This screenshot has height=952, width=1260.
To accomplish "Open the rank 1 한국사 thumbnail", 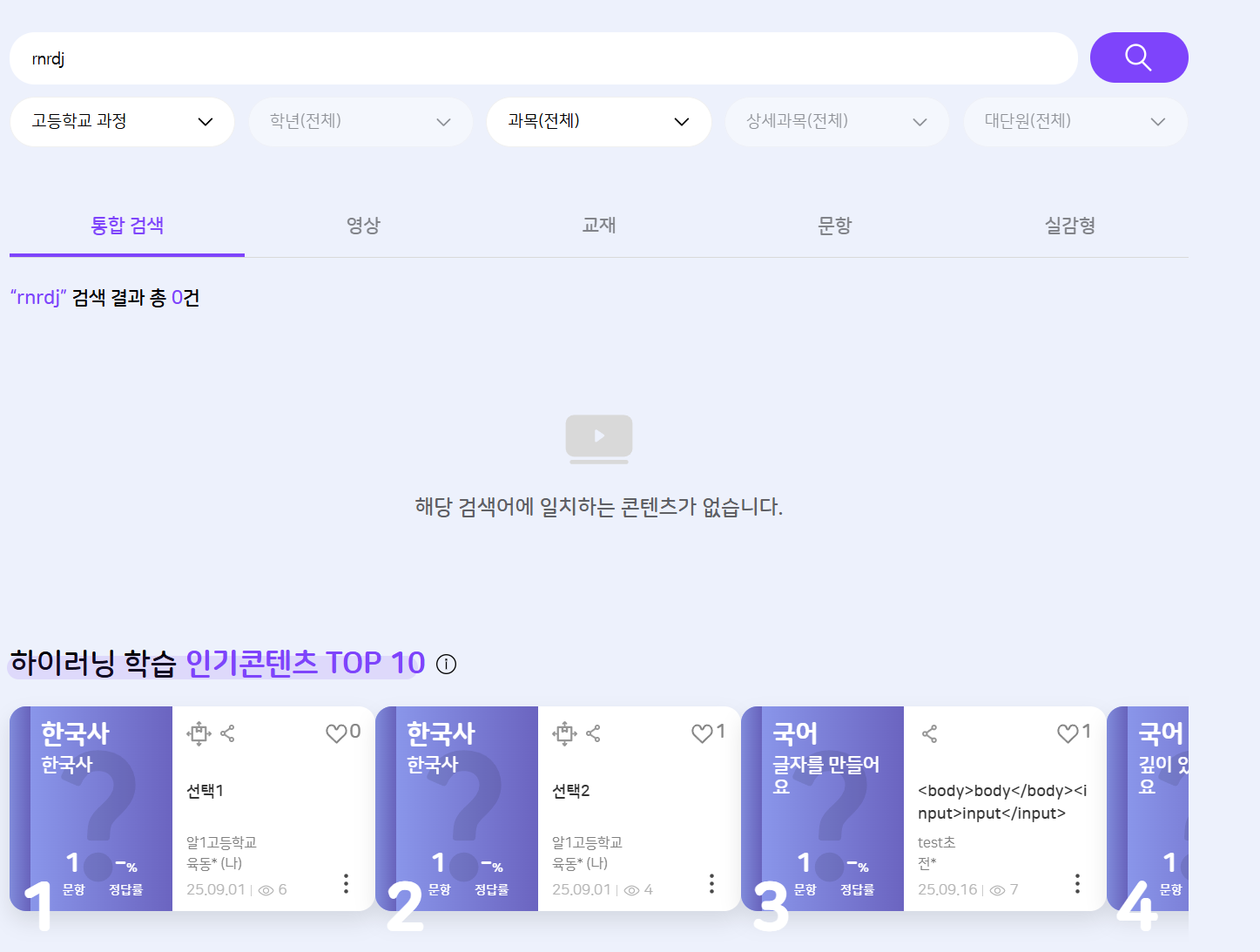I will pos(91,808).
